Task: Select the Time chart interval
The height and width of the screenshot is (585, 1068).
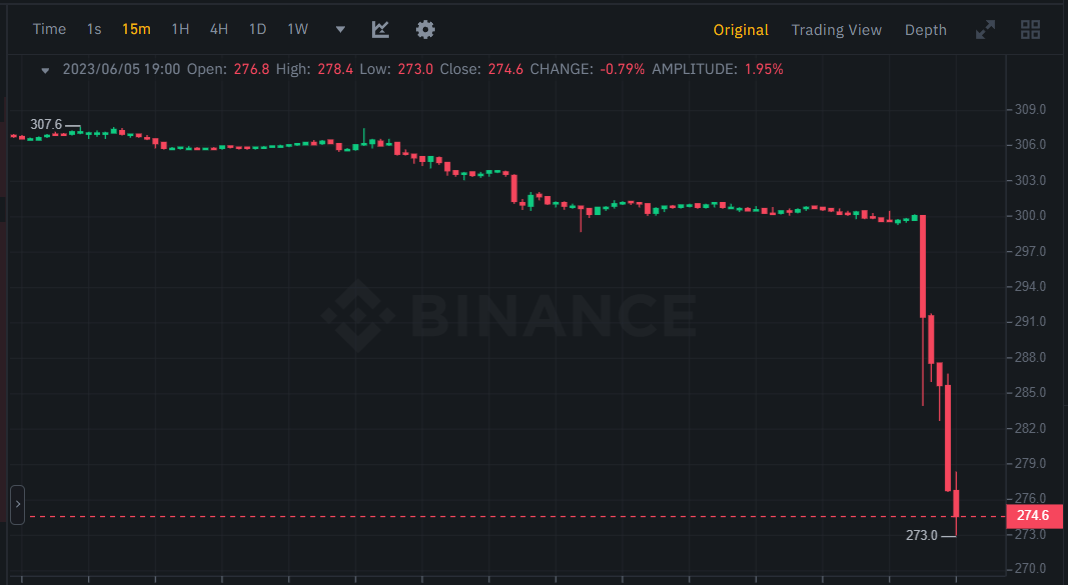Action: tap(49, 29)
